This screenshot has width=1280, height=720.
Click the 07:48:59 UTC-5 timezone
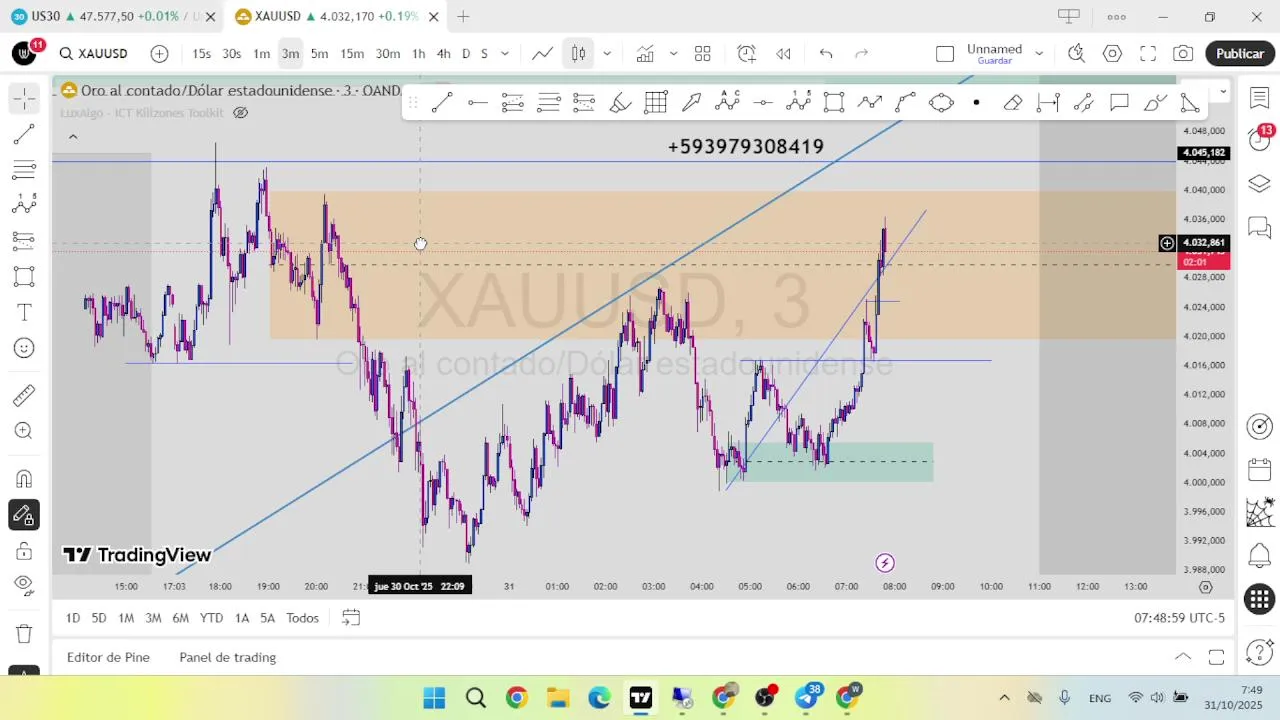[x=1179, y=618]
